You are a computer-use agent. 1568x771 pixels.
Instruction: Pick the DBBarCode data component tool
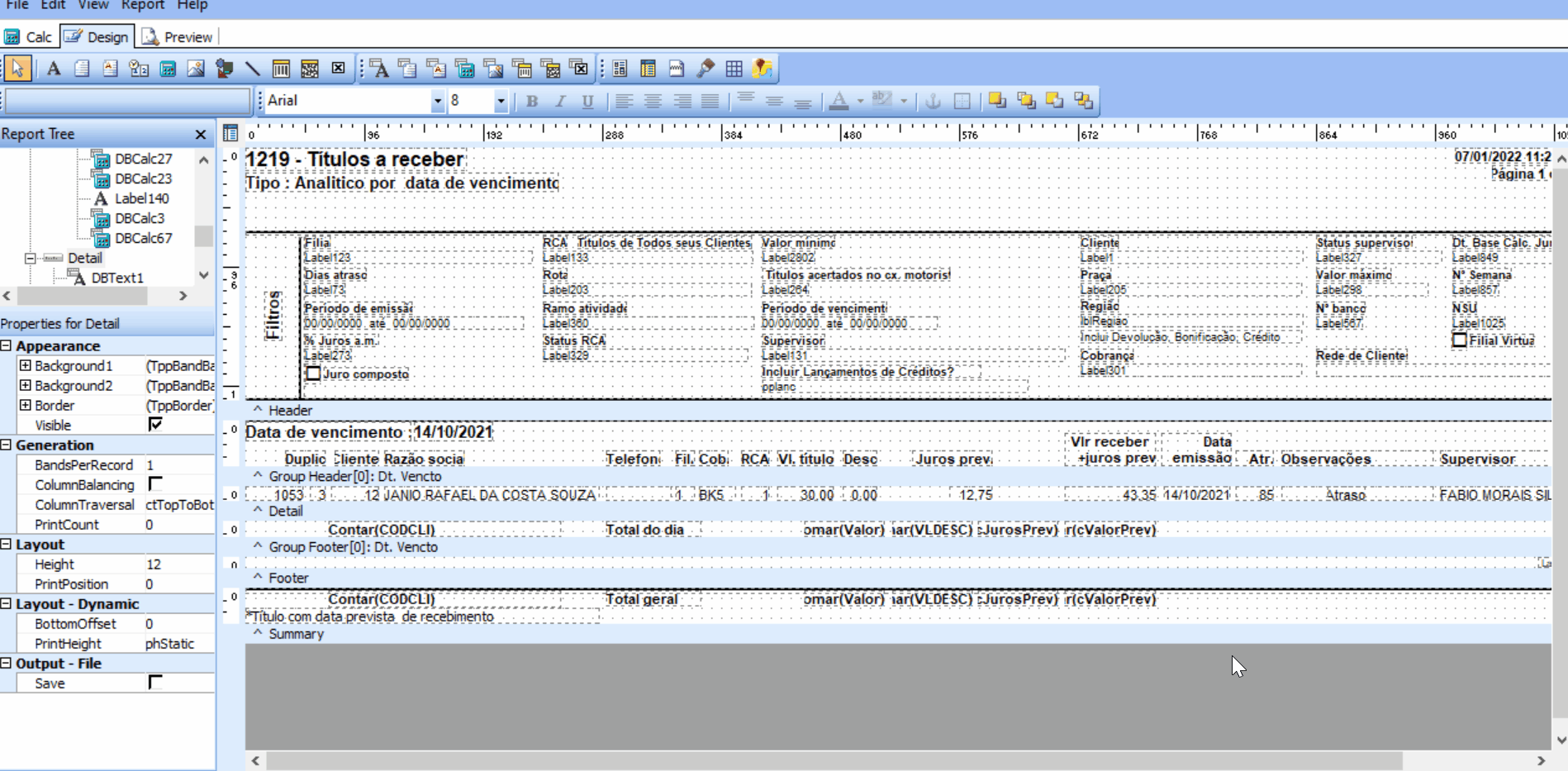click(521, 69)
